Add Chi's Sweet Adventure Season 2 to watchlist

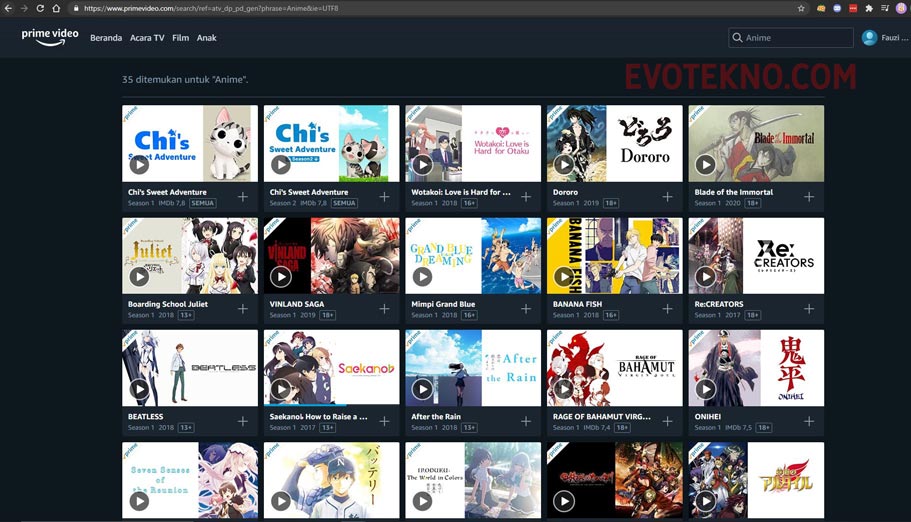pos(385,197)
